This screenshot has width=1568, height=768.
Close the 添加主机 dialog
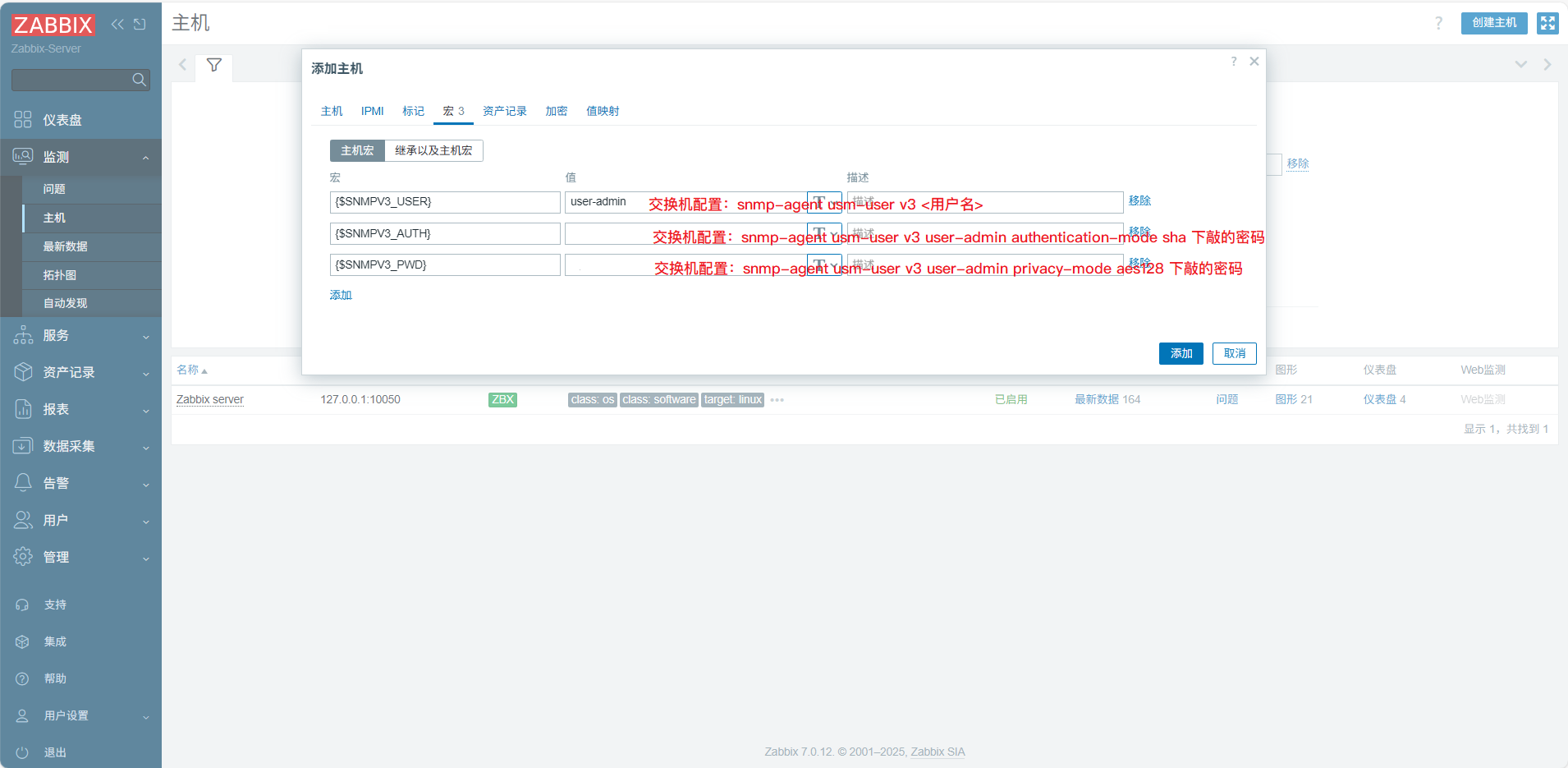(1254, 62)
